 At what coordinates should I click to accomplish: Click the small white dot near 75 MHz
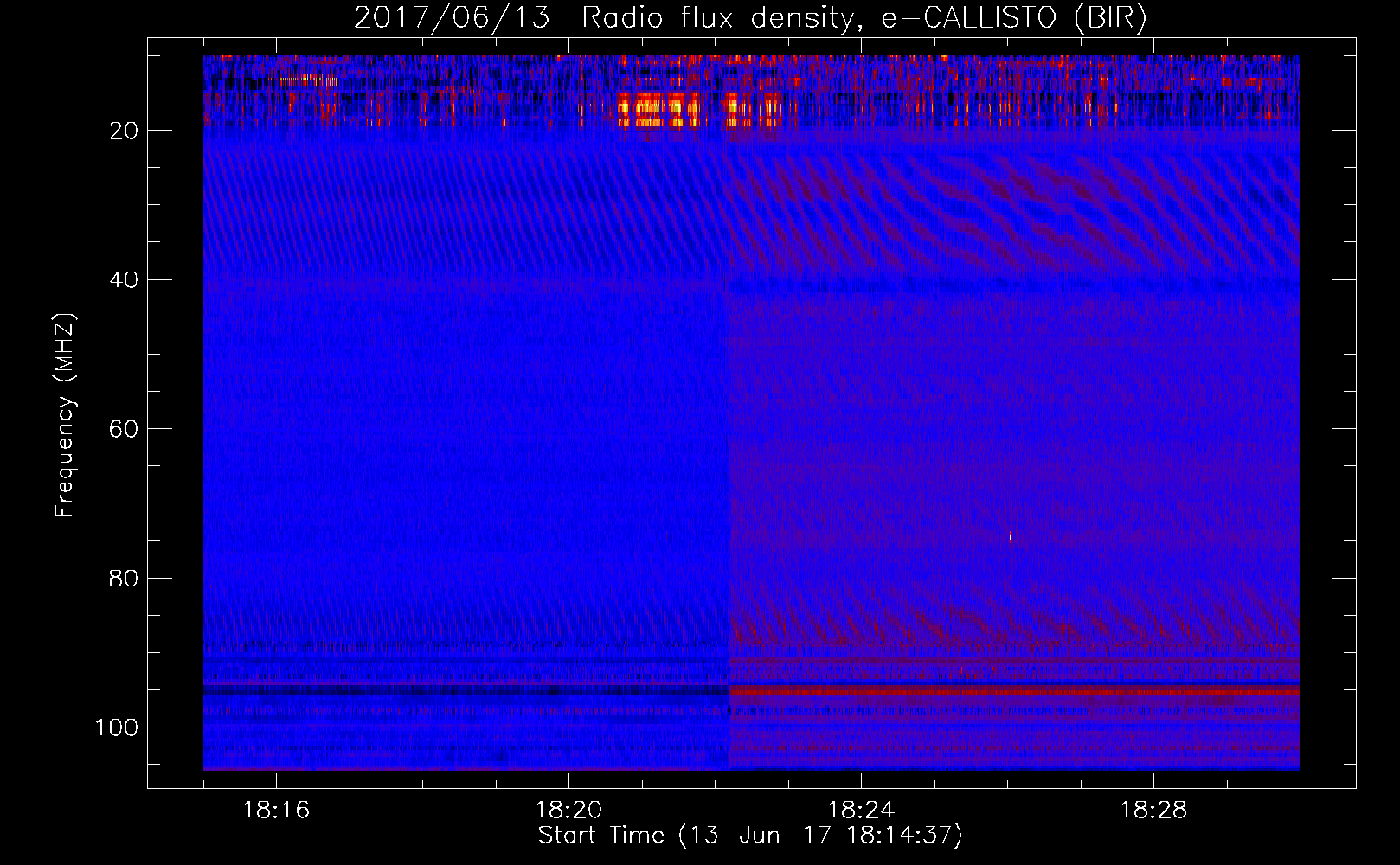(x=1010, y=536)
